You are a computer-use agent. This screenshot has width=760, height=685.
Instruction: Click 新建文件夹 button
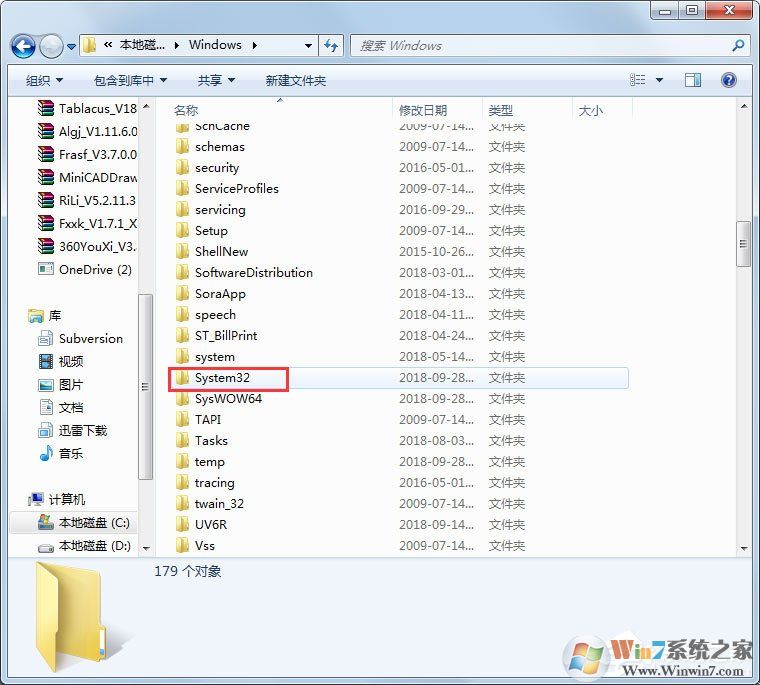(296, 80)
